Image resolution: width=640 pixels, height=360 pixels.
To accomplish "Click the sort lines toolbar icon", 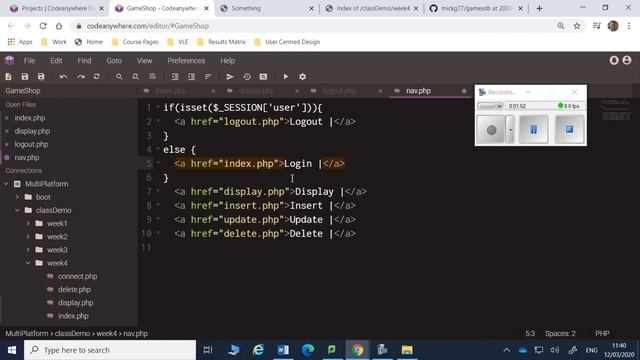I will point(208,77).
